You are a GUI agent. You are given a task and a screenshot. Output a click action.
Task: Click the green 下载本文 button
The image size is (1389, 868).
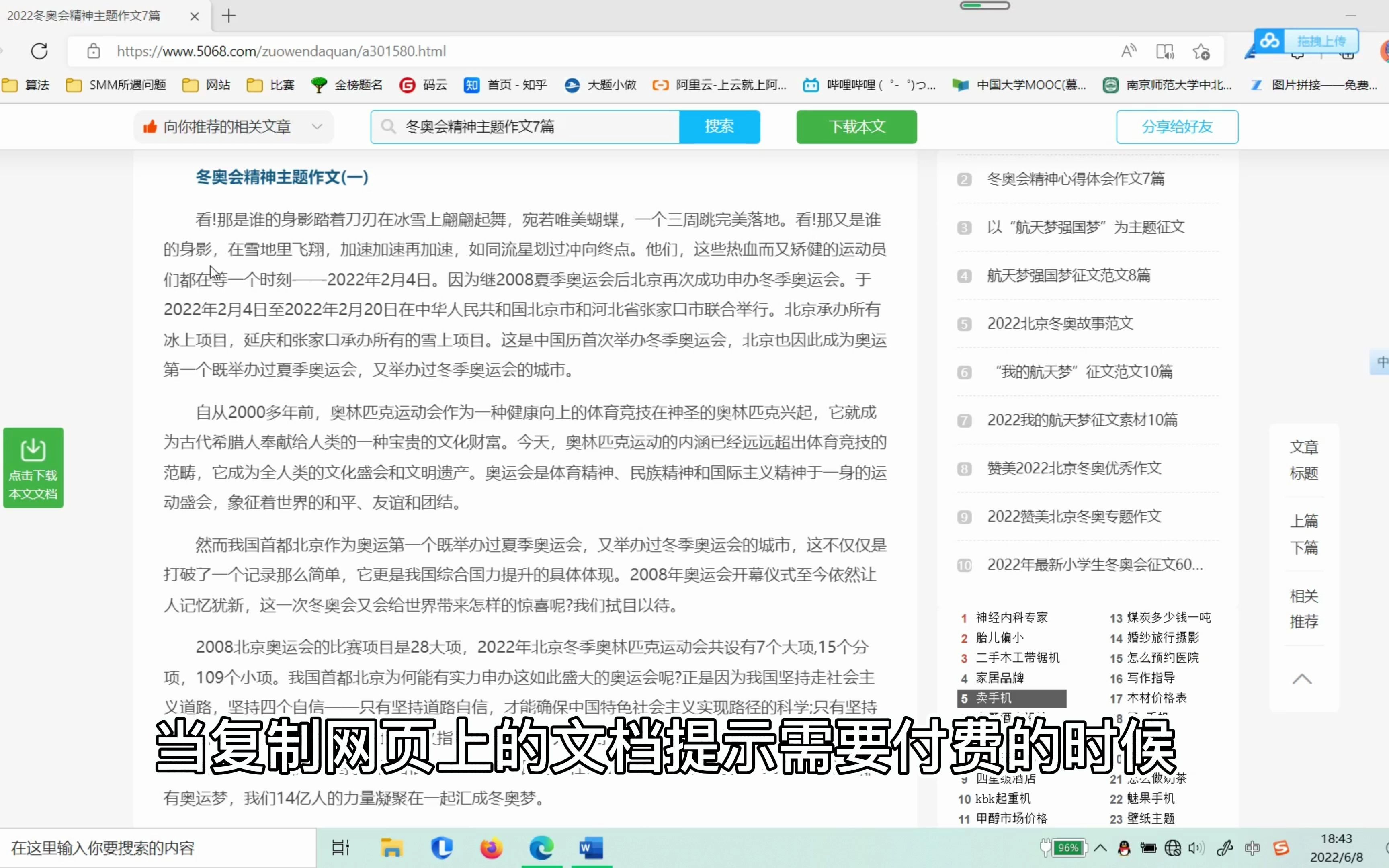pos(856,126)
